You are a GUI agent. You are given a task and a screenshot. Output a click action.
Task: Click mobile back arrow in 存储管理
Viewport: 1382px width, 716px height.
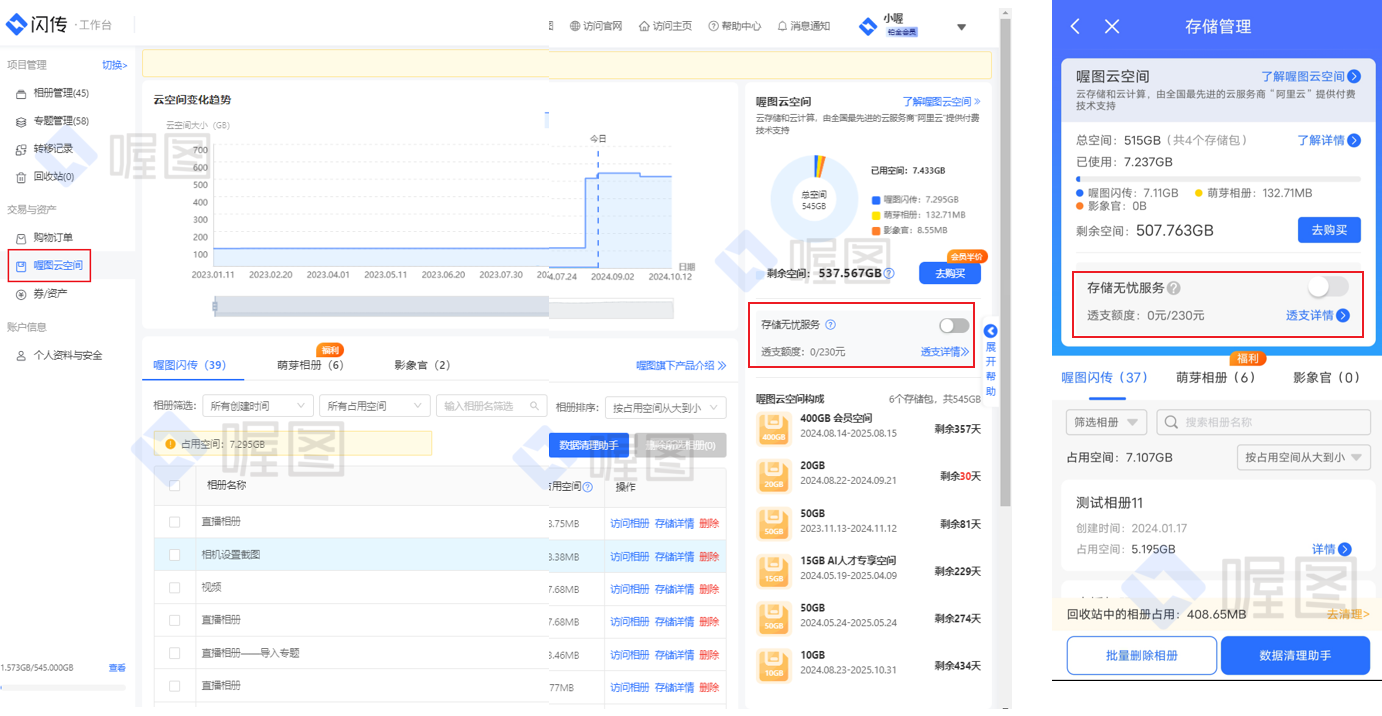(1075, 27)
